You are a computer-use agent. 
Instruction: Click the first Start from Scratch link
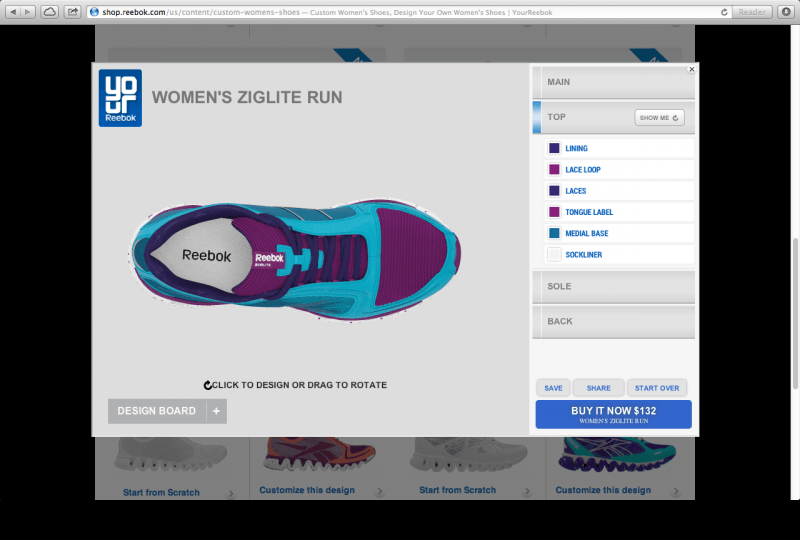pyautogui.click(x=161, y=493)
